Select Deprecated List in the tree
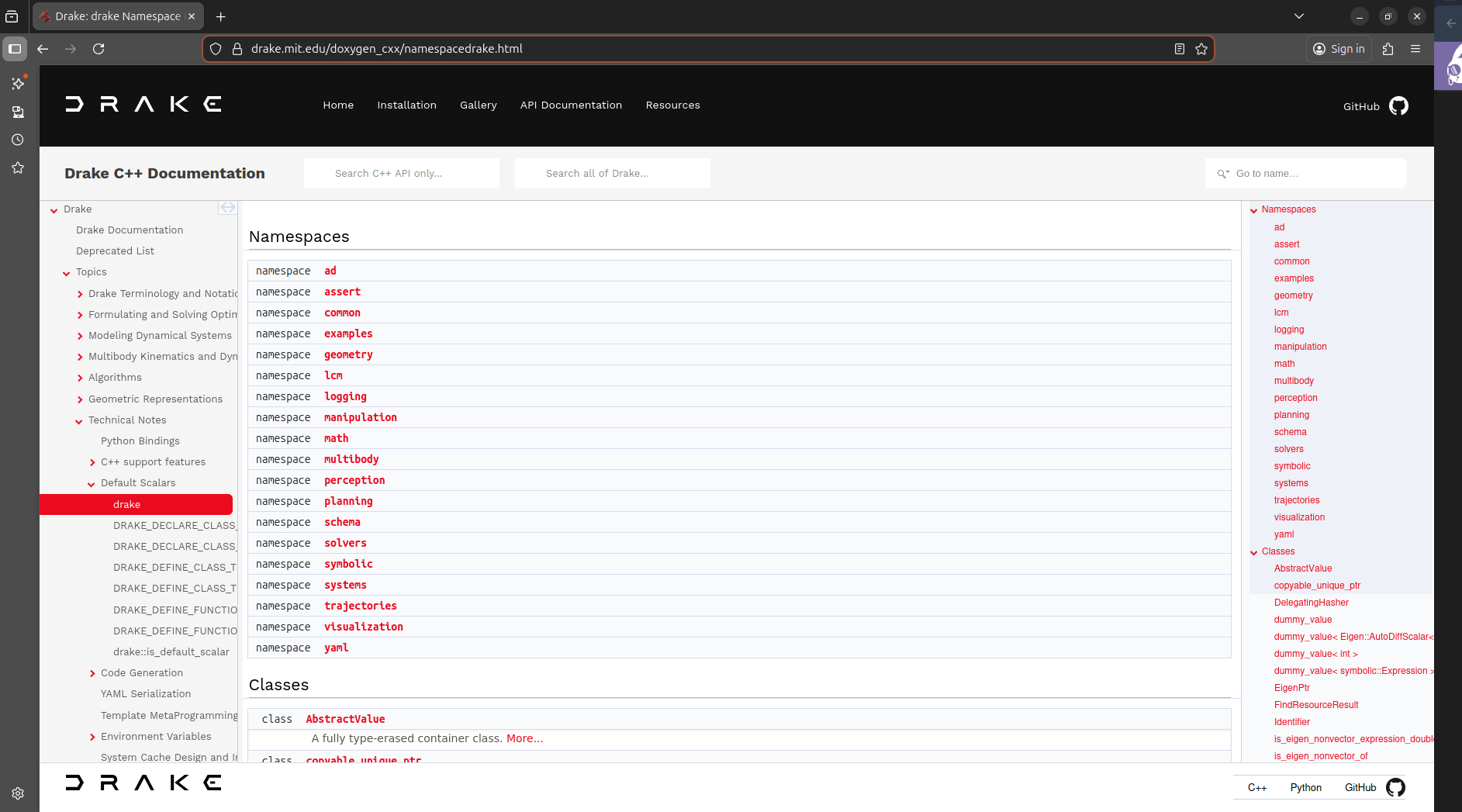This screenshot has height=812, width=1462. [x=115, y=251]
